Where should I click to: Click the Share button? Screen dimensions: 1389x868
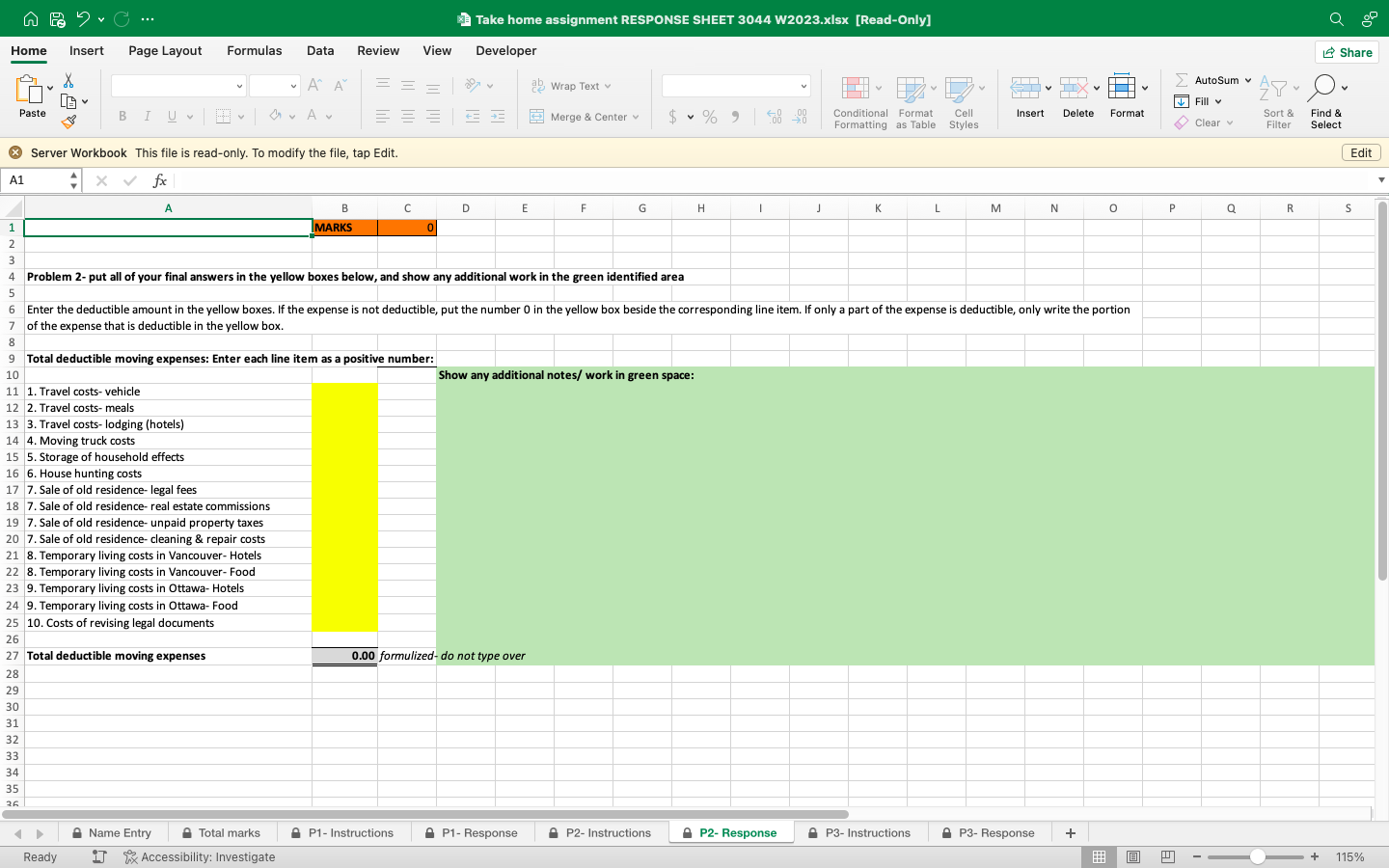1346,52
